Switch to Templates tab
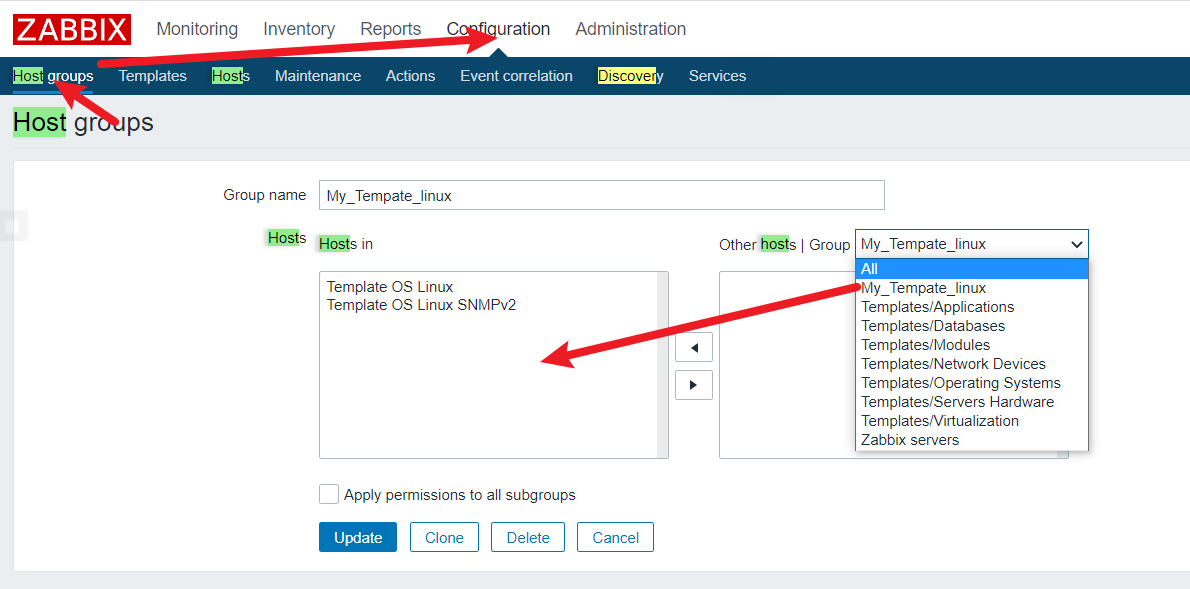Screen dimensions: 1190x589 coord(153,76)
